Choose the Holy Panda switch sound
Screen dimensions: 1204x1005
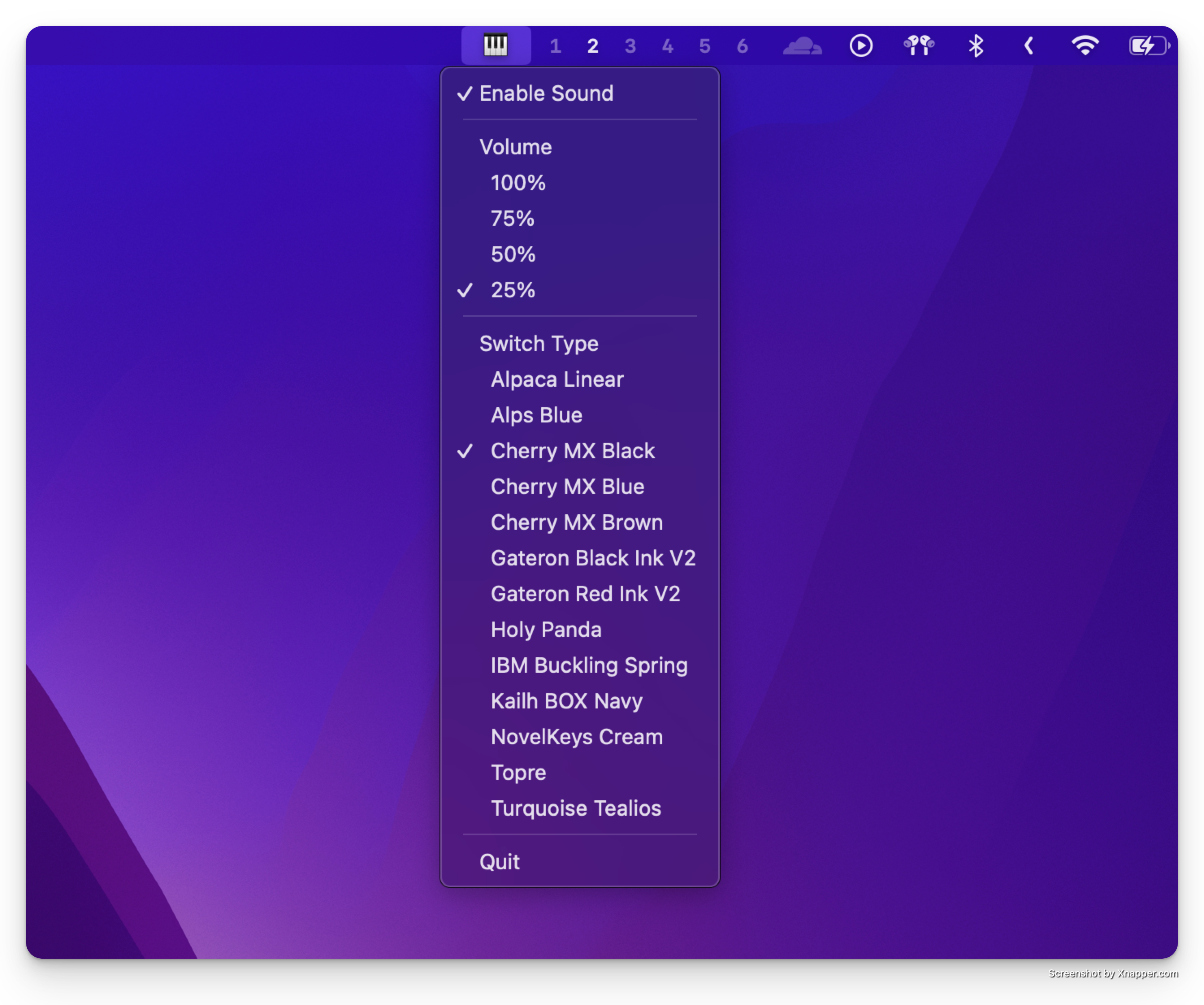[546, 630]
